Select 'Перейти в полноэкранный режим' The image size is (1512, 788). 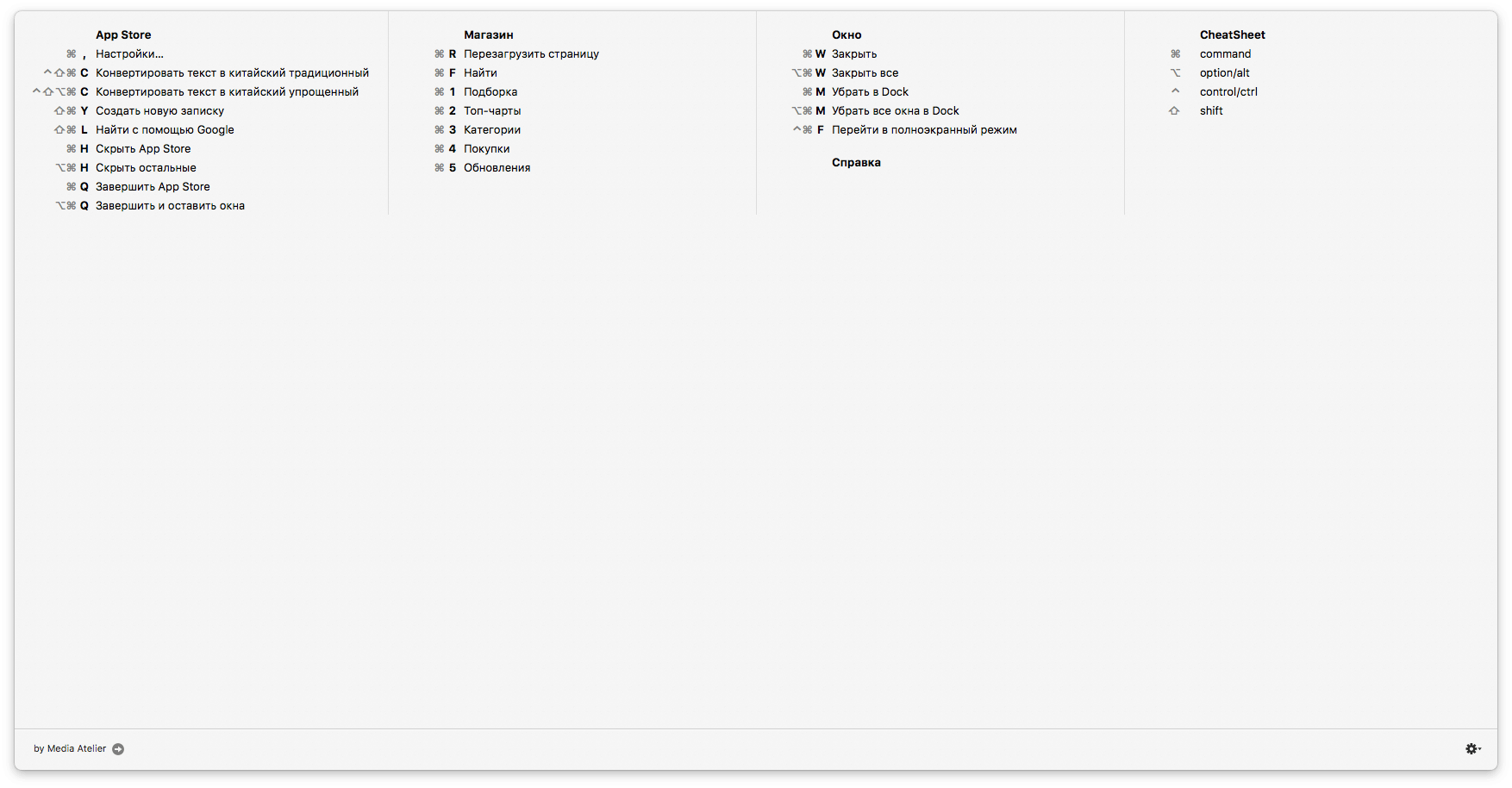[x=924, y=129]
